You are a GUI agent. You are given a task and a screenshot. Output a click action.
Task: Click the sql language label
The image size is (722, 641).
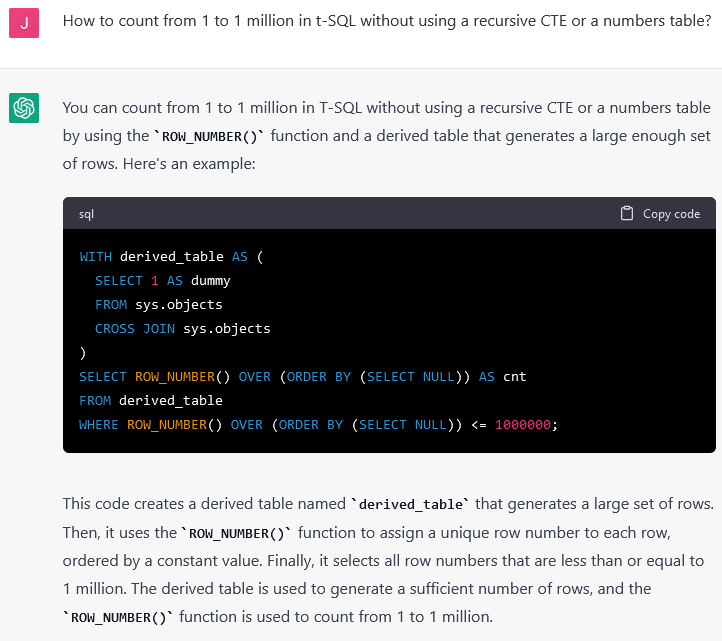86,214
